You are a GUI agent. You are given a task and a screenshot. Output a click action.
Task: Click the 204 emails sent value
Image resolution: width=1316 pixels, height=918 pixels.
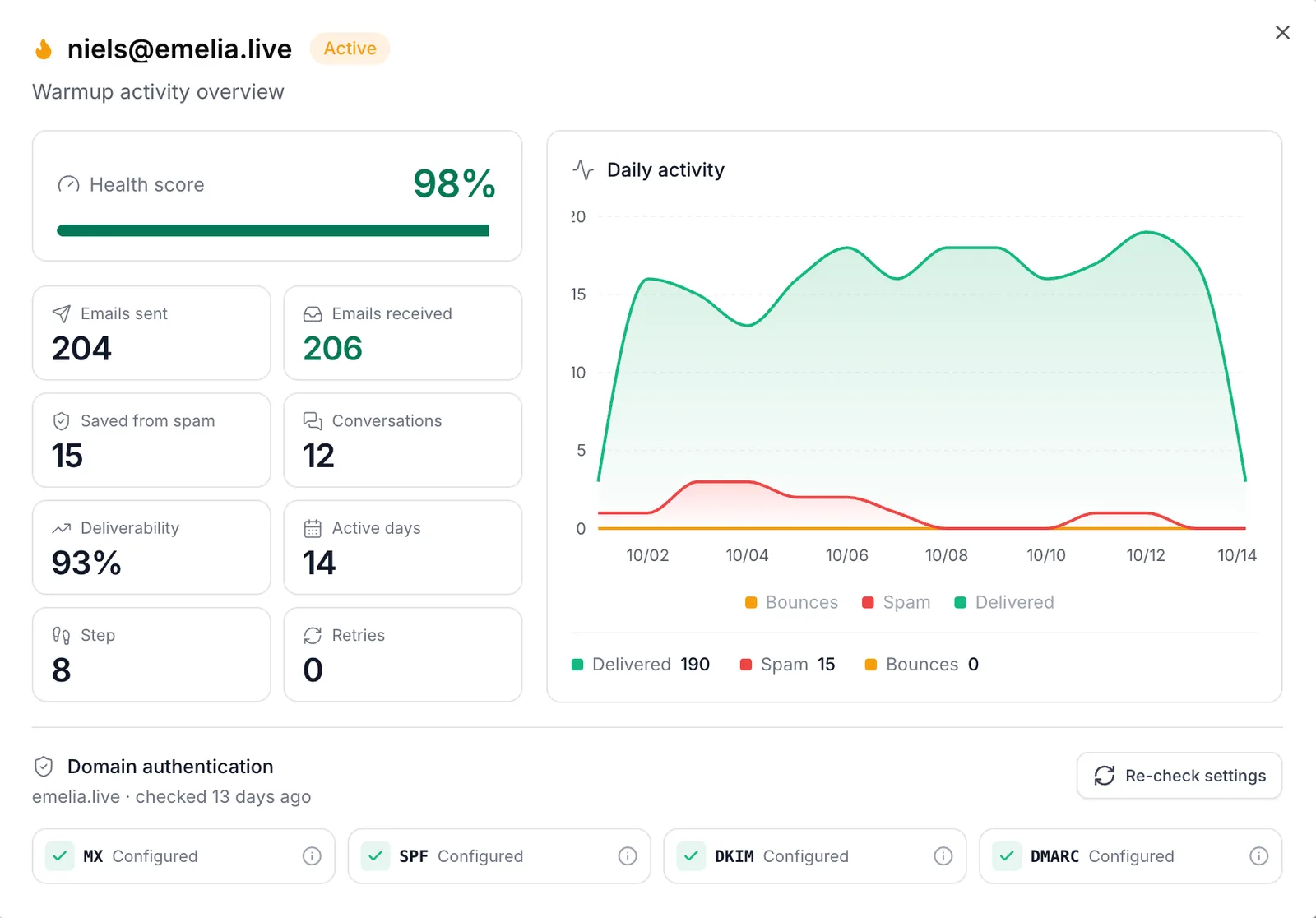tap(81, 349)
